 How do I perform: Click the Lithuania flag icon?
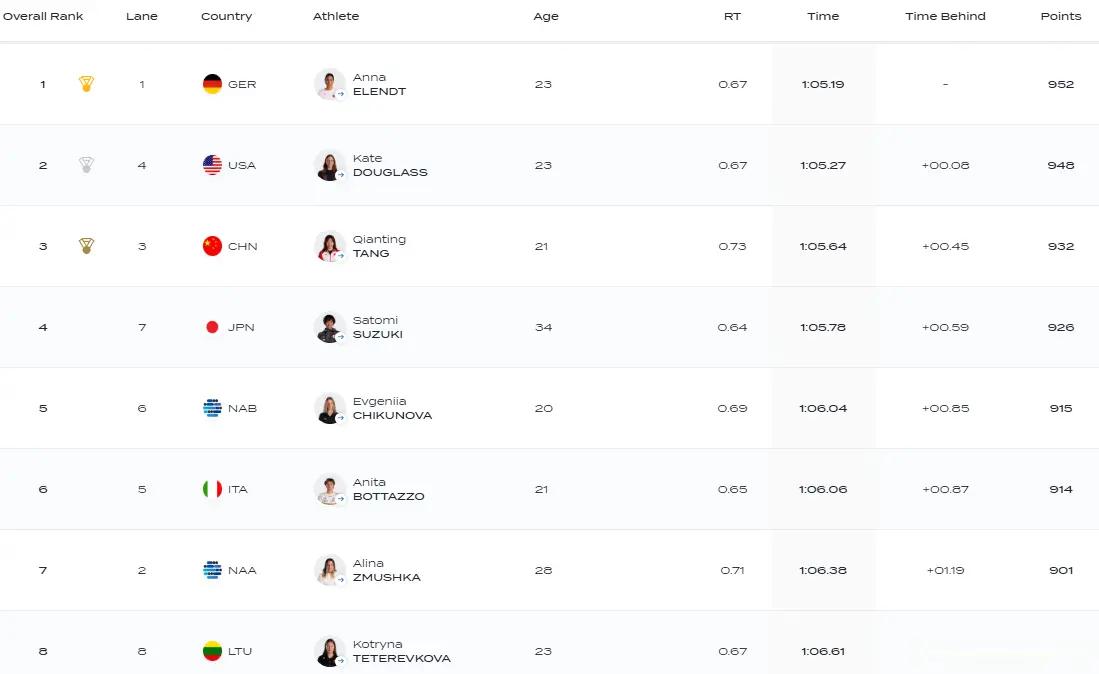click(212, 651)
